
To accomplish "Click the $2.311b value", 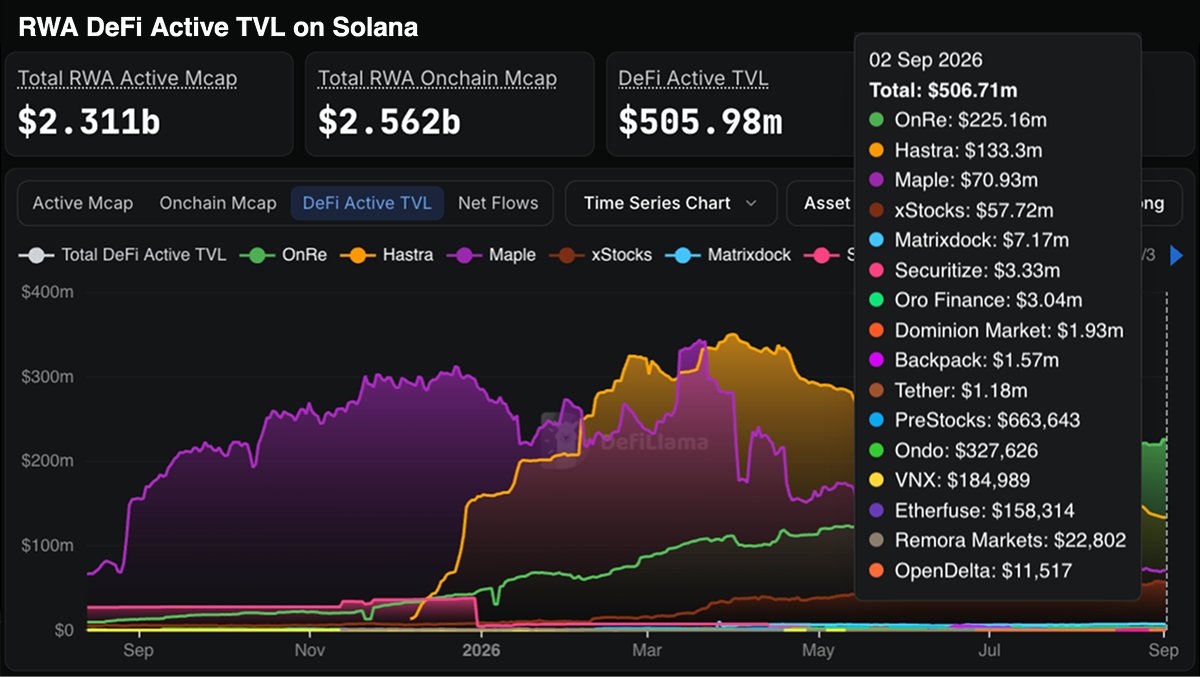I will (x=89, y=121).
